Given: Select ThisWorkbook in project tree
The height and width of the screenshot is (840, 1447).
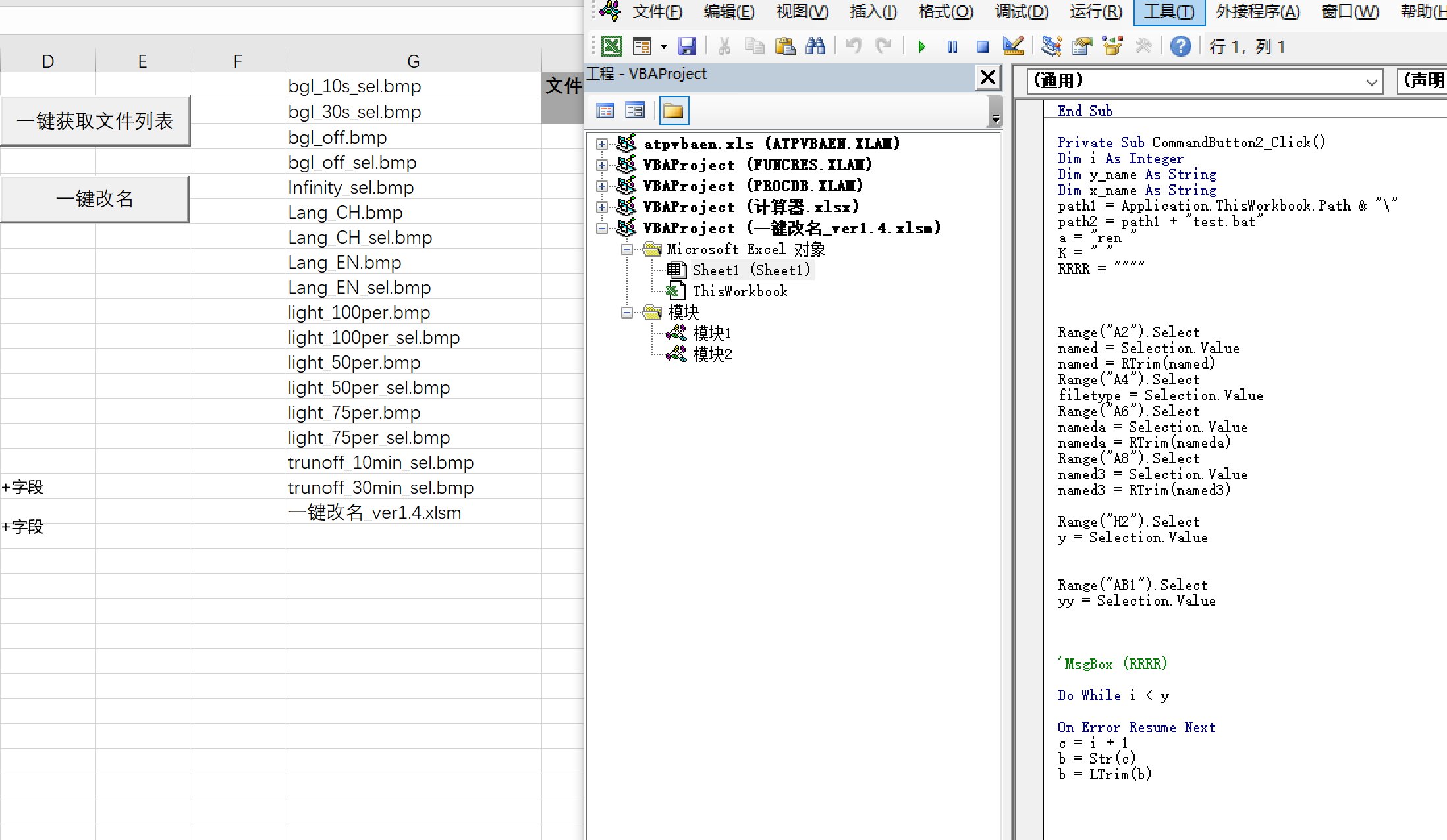Looking at the screenshot, I should click(x=740, y=291).
